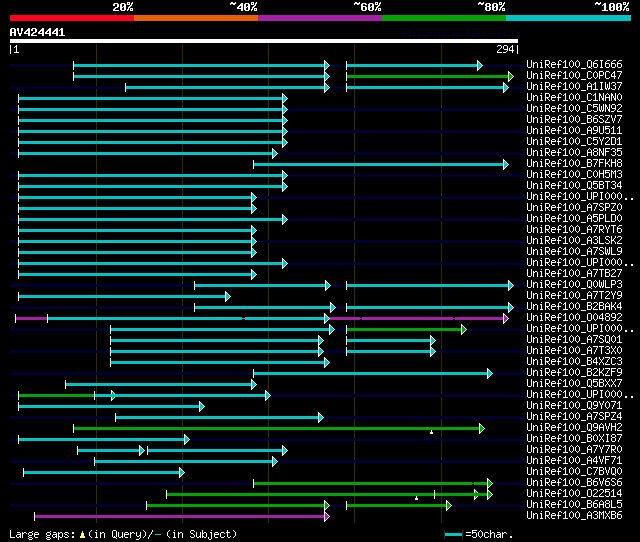Click the UniRef100_A7T3X0 label
The image size is (640, 542).
click(574, 351)
